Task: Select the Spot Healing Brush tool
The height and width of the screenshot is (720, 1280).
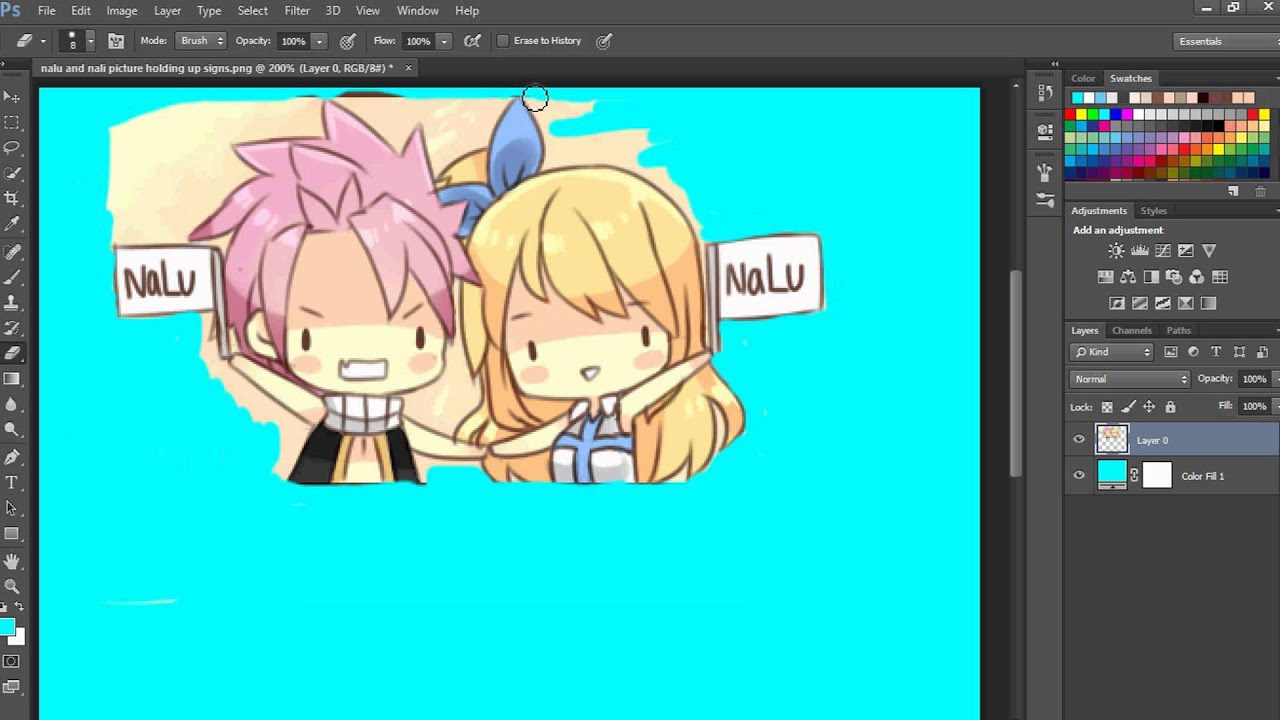Action: coord(12,253)
